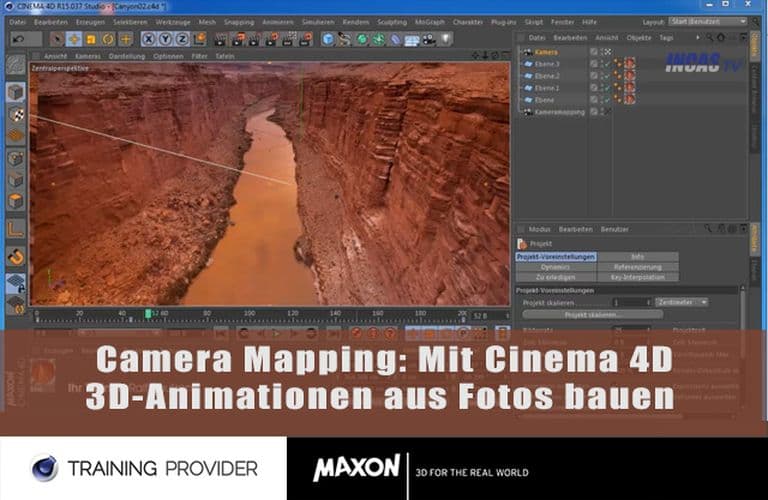Open the MoGraph menu
Image resolution: width=768 pixels, height=500 pixels.
(x=430, y=22)
